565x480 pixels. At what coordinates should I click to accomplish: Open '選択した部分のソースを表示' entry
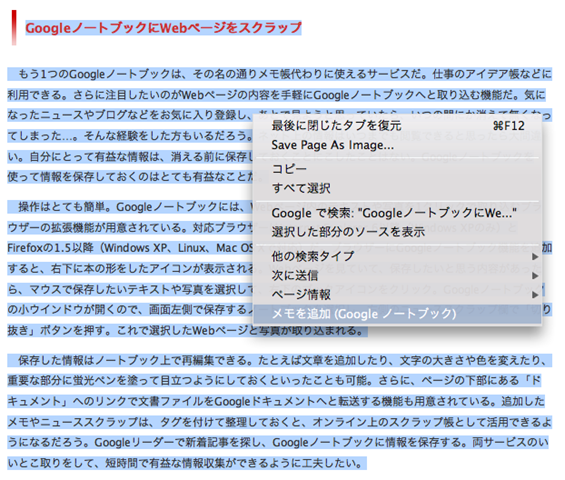(397, 232)
